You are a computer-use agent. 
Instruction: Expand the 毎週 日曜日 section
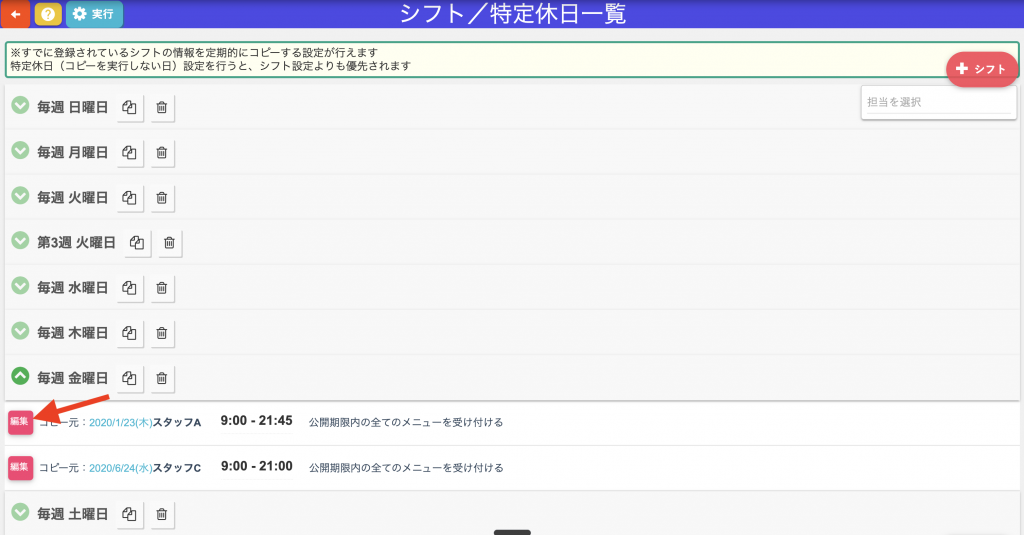(20, 105)
